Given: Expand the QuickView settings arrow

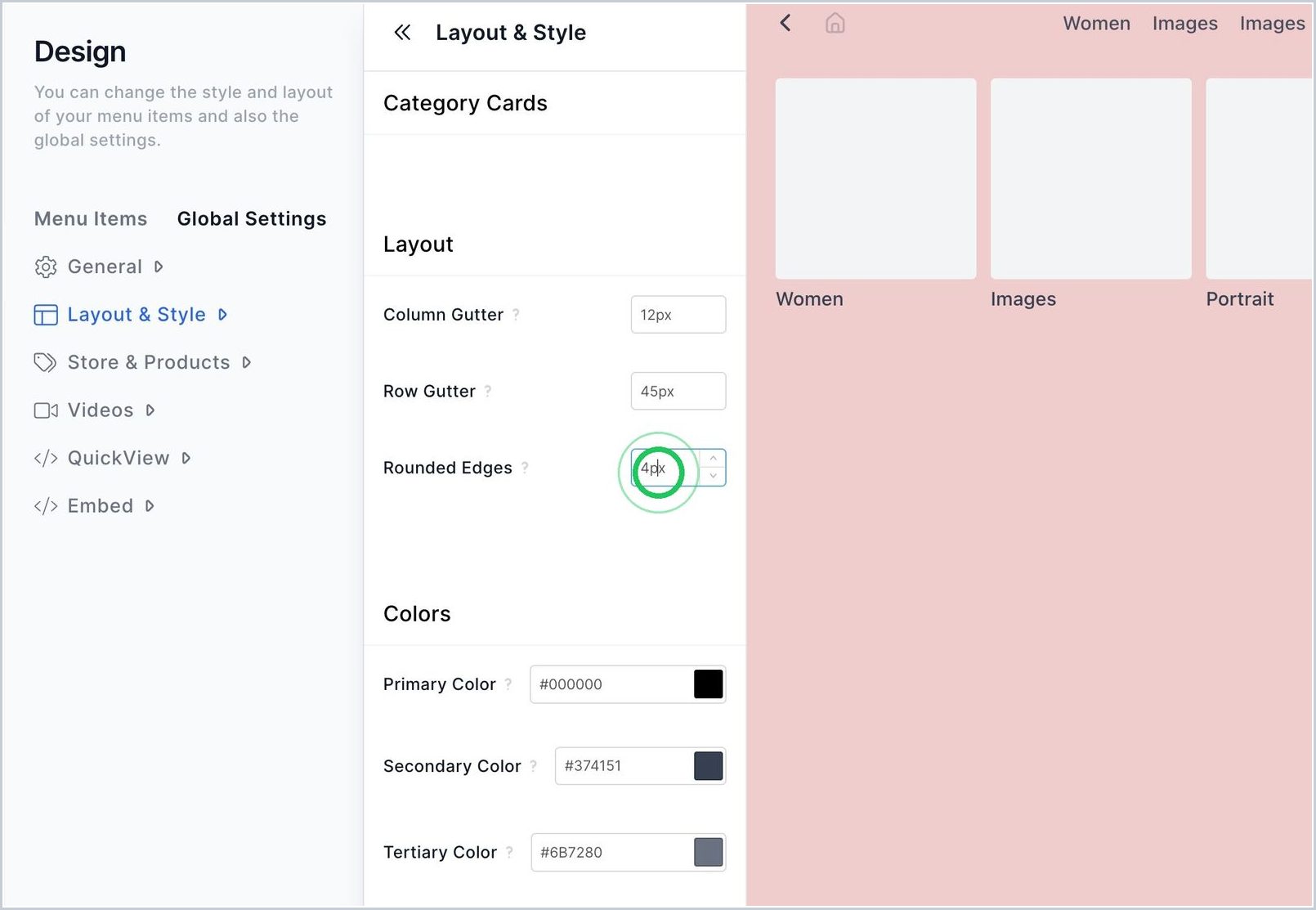Looking at the screenshot, I should [186, 458].
